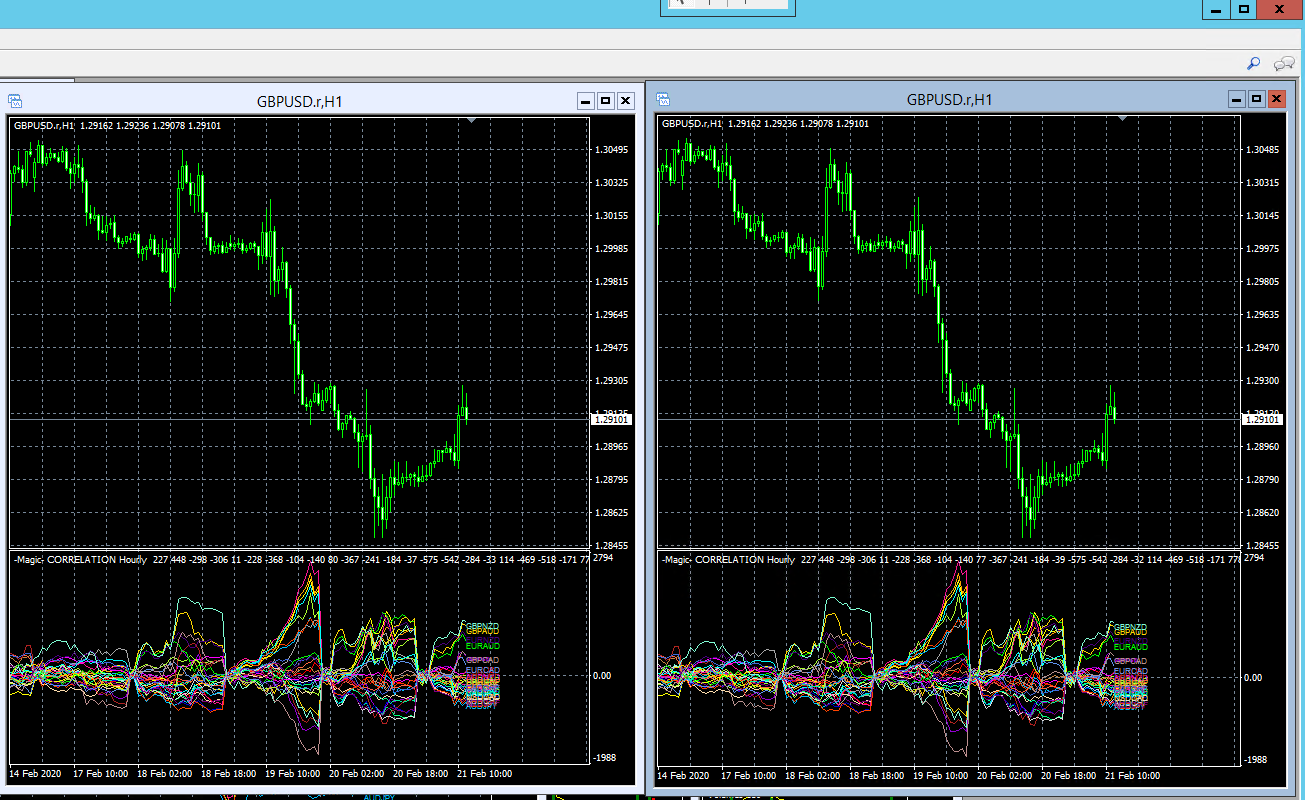Select the right window's GBPUSD.r,H1 title bar

click(x=949, y=99)
